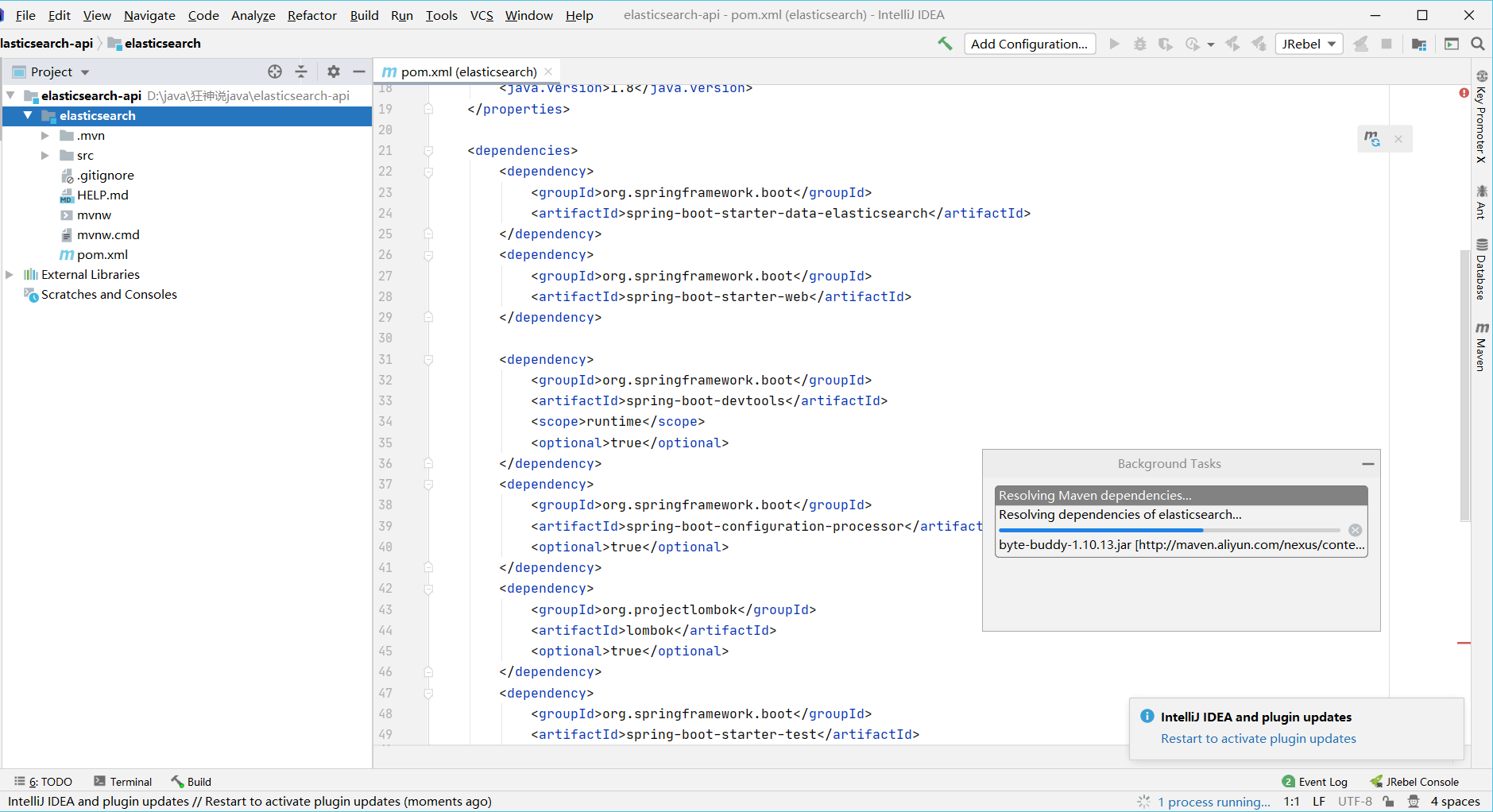Click the read-only lock icon in status bar
The height and width of the screenshot is (812, 1493).
click(x=1388, y=802)
